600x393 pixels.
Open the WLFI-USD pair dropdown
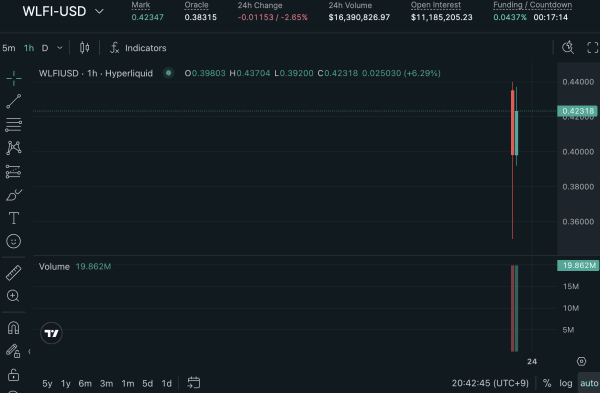tap(63, 11)
